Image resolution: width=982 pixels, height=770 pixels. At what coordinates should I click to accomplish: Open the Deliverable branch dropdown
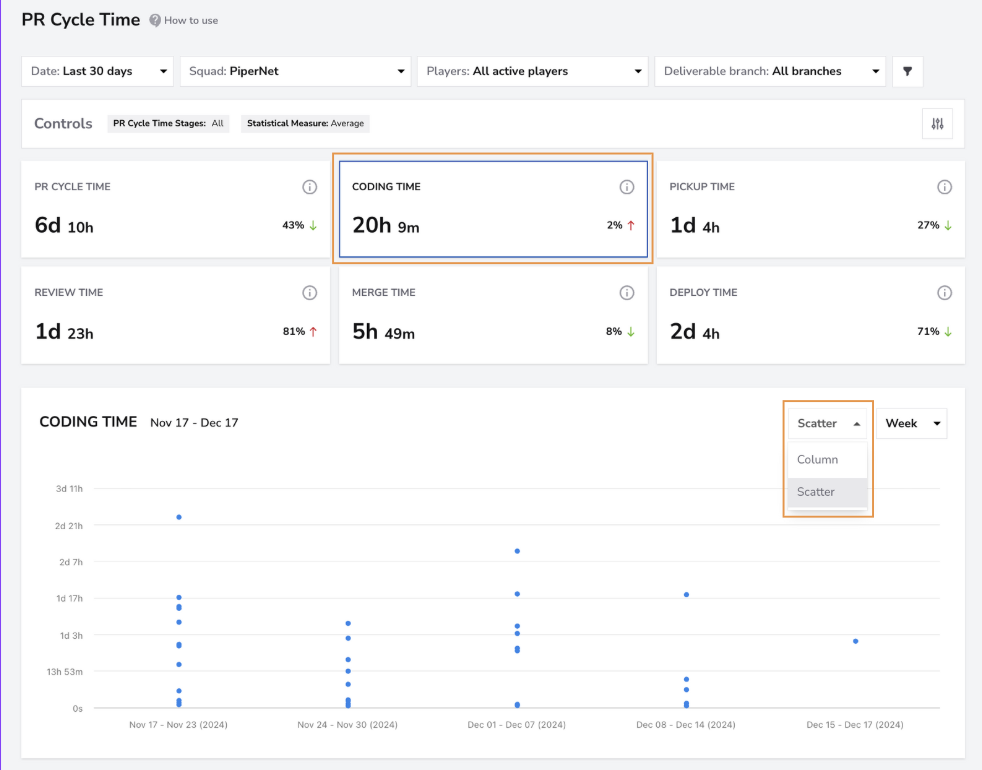click(x=770, y=71)
